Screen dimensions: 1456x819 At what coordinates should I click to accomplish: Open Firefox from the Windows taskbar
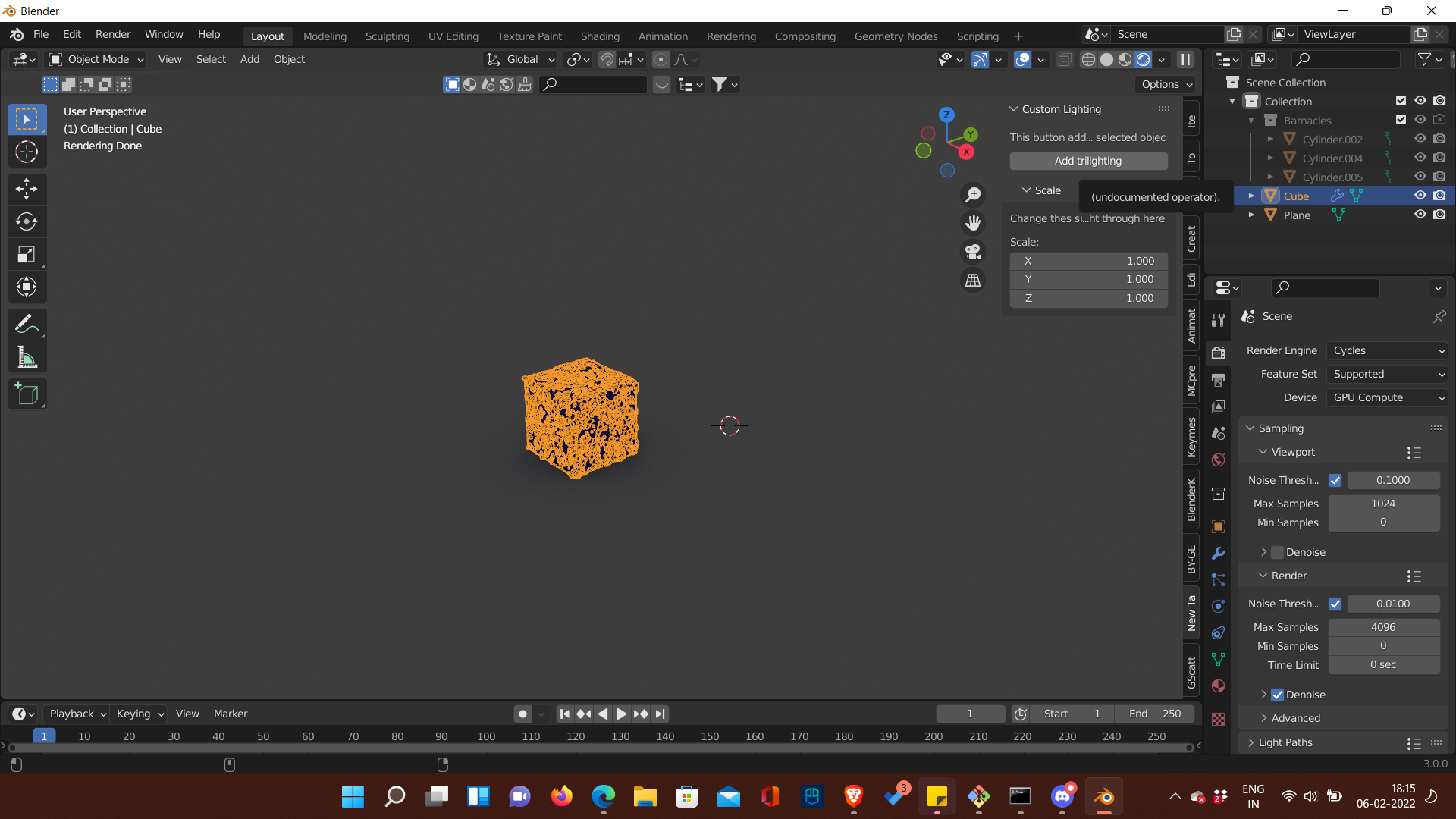click(561, 796)
